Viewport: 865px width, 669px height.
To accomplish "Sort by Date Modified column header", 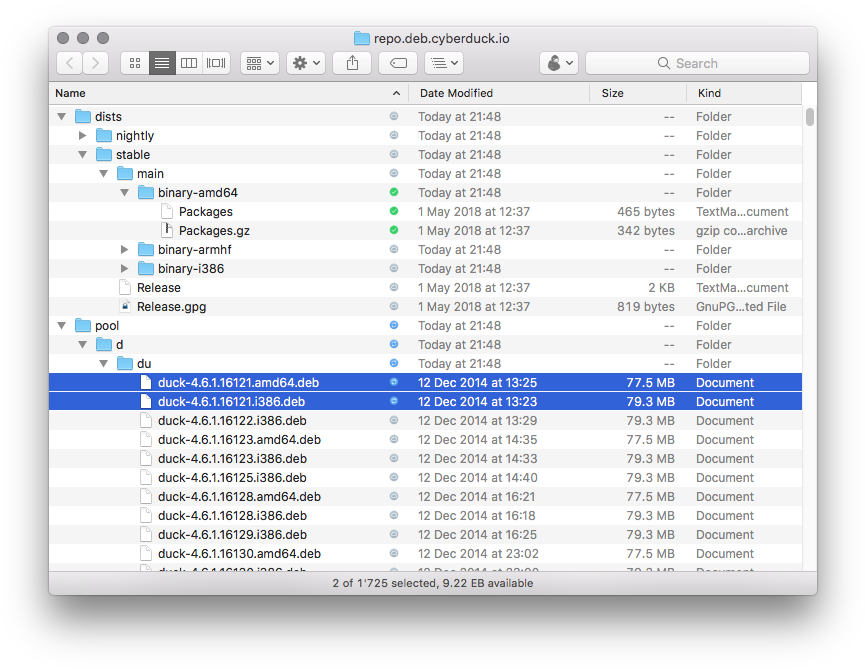I will click(499, 93).
